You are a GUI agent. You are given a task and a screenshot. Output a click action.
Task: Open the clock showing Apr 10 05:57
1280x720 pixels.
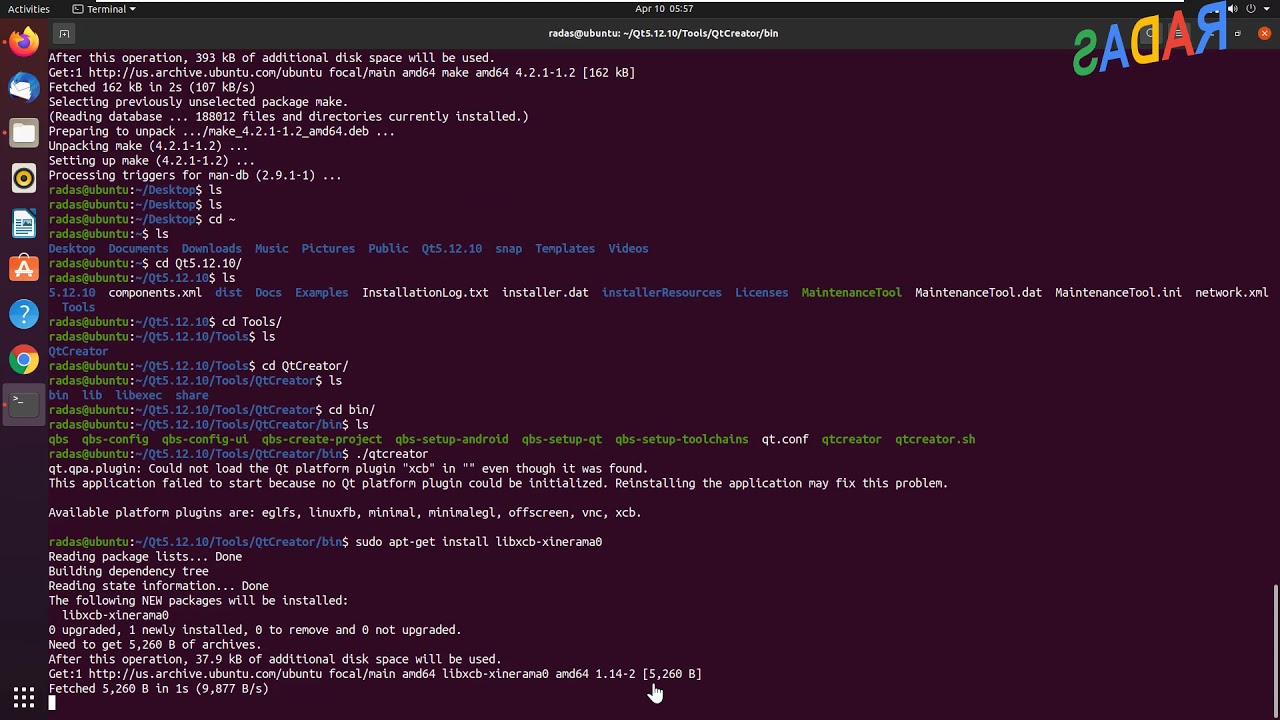coord(664,9)
